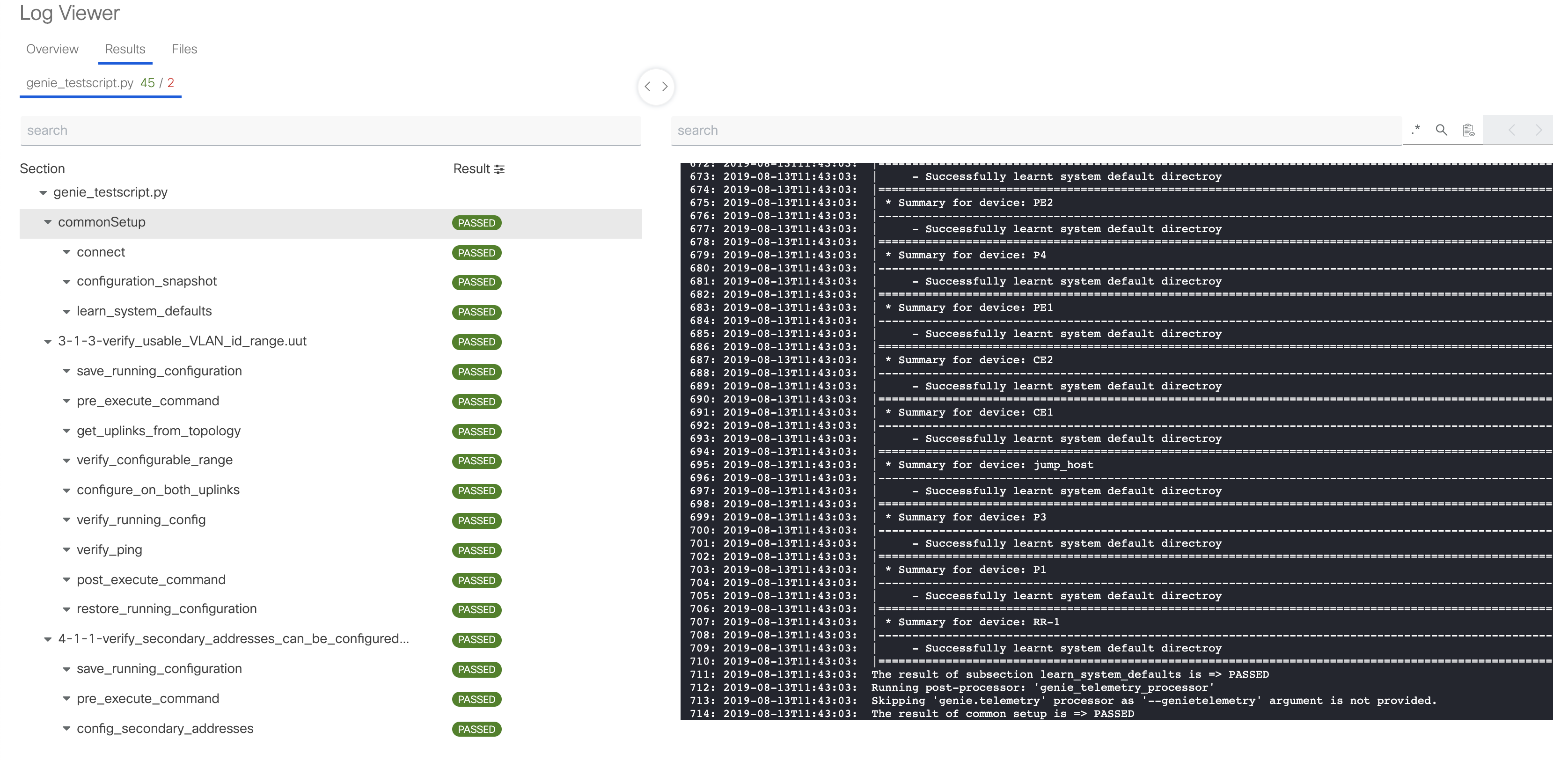Click the left search input field in results panel
The width and height of the screenshot is (1568, 761).
[331, 130]
